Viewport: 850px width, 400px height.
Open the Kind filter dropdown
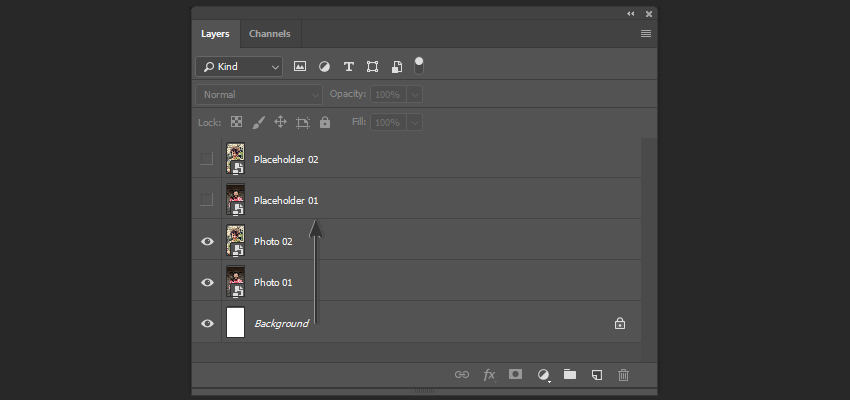click(x=239, y=67)
